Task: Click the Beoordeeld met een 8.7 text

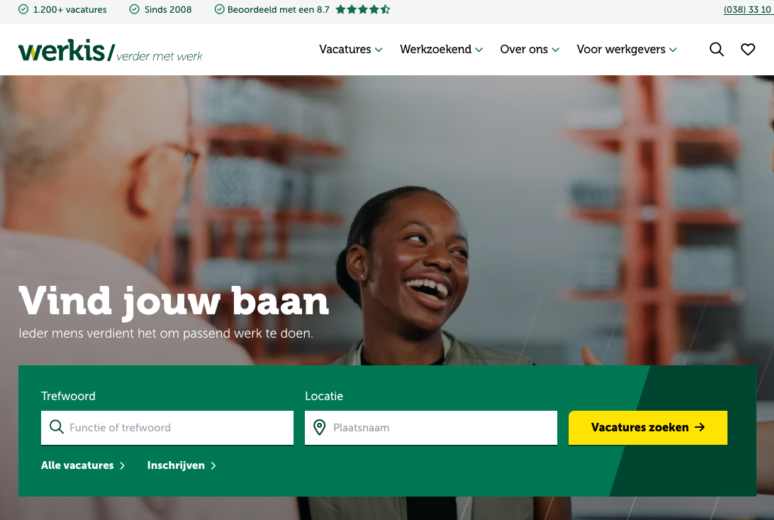Action: coord(278,9)
